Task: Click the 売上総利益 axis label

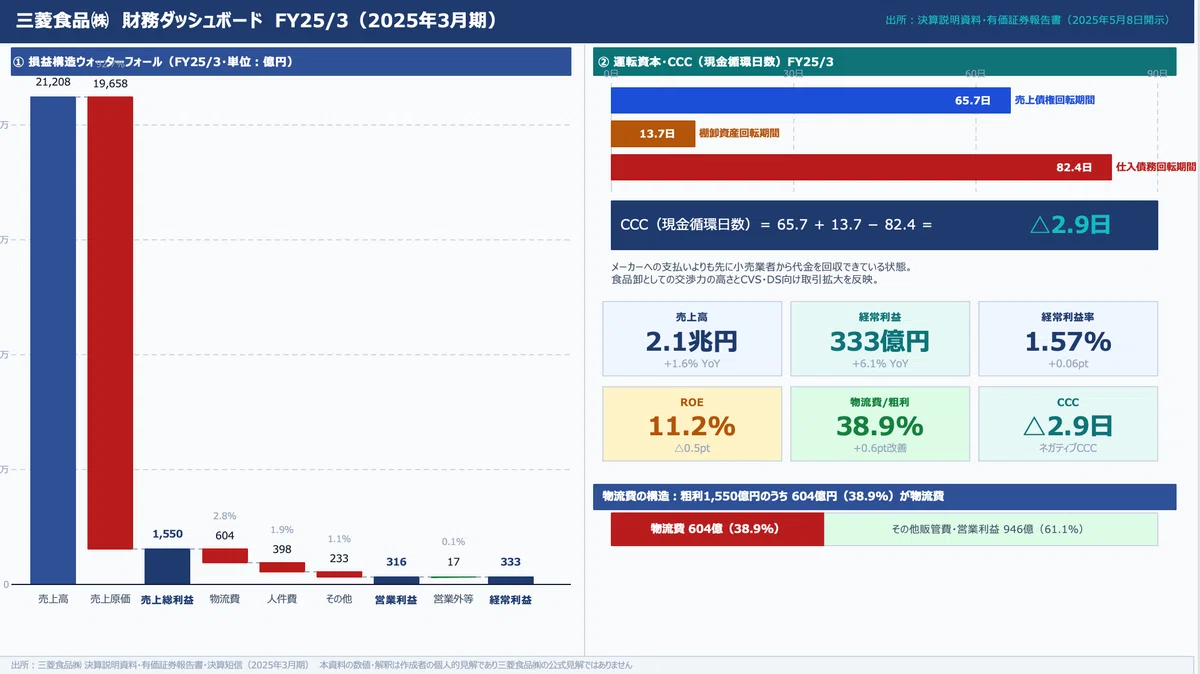Action: [167, 600]
